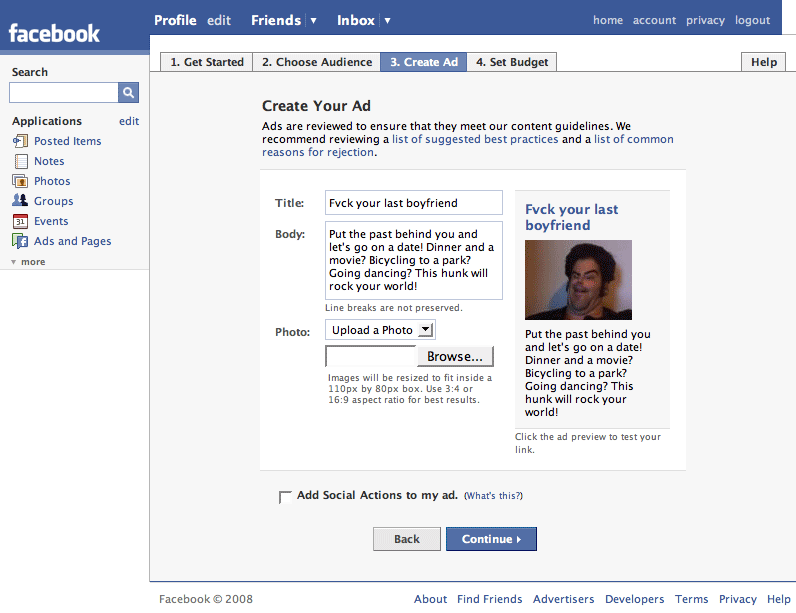Go to the Get Started tab
This screenshot has height=613, width=796.
207,62
